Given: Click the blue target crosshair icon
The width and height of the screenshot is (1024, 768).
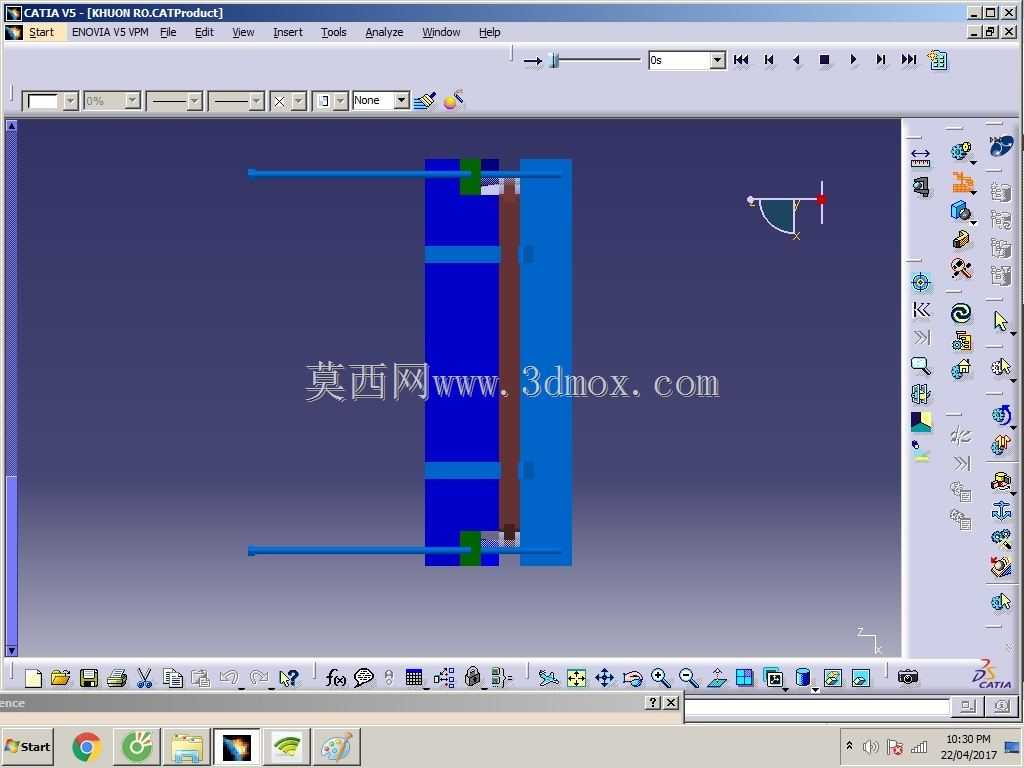Looking at the screenshot, I should (x=920, y=282).
